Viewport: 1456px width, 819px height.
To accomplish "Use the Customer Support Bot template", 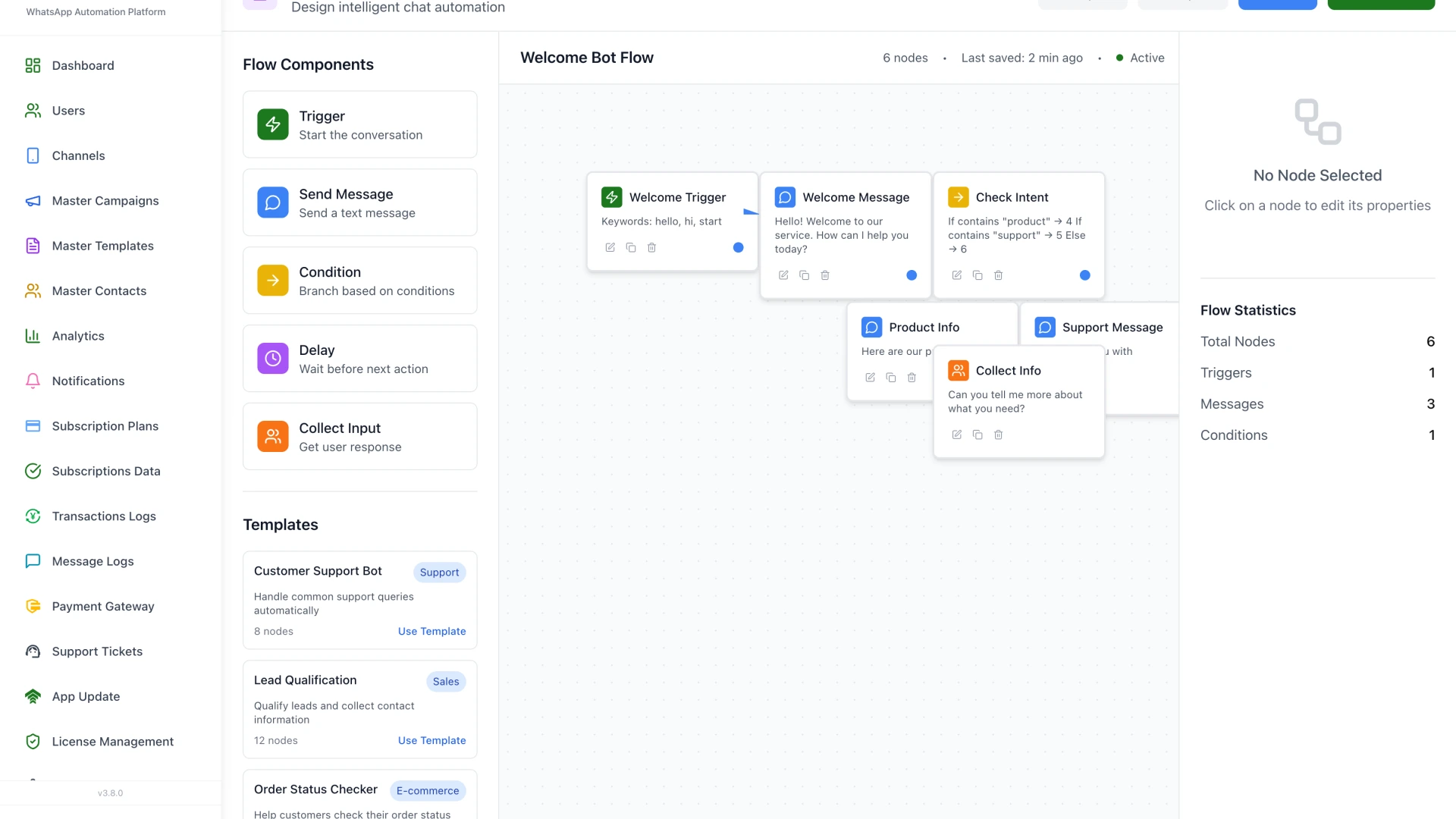I will 431,632.
